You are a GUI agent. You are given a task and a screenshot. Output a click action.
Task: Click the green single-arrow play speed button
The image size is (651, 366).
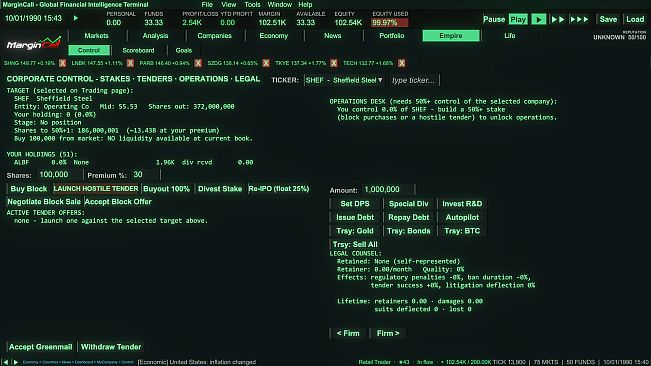pyautogui.click(x=538, y=20)
